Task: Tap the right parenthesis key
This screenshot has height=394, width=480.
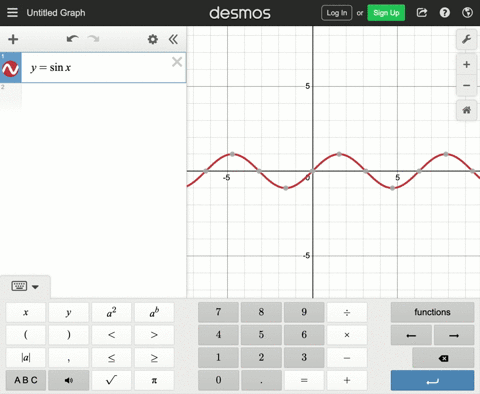Action: click(x=69, y=335)
